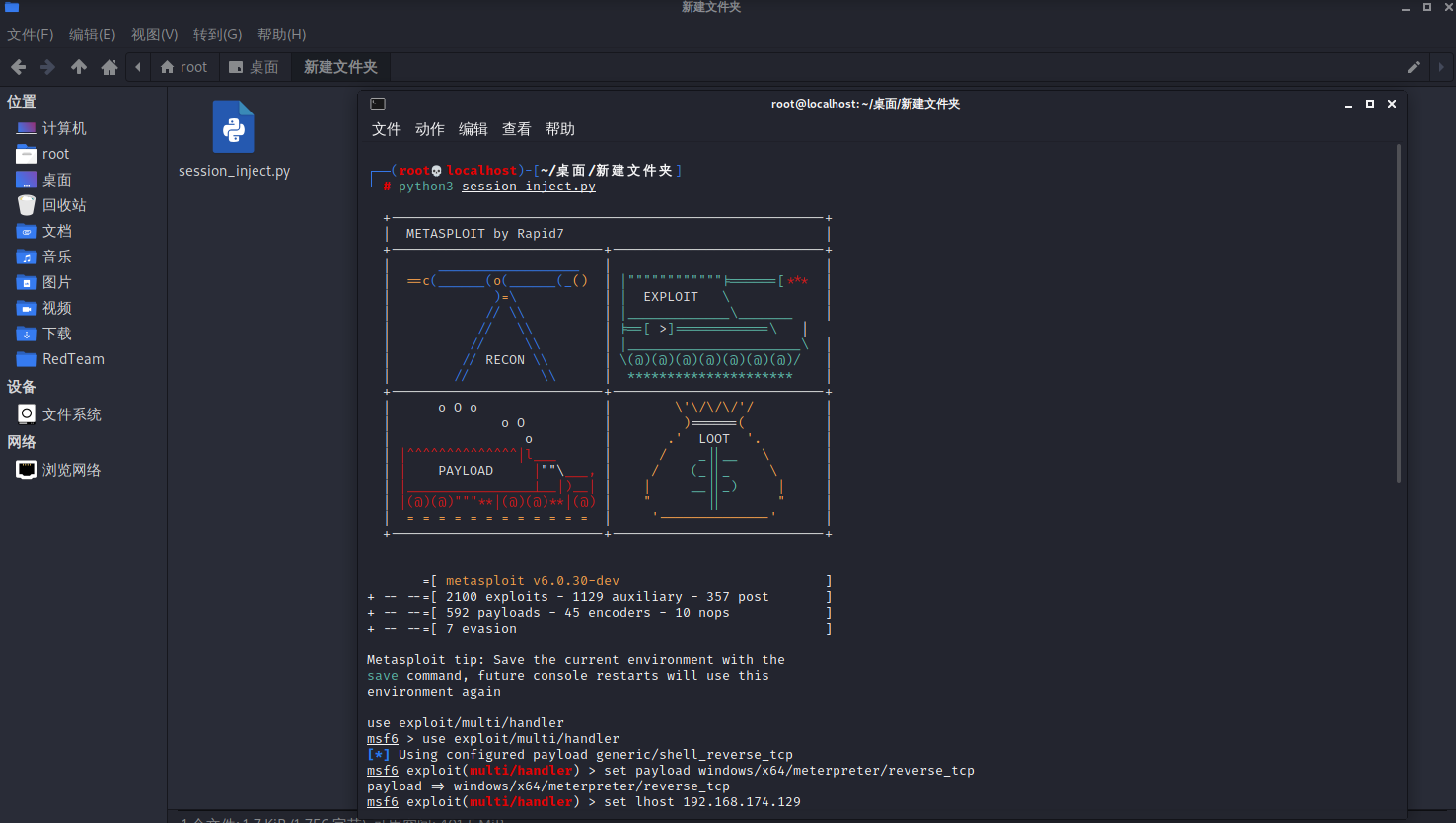Click the 'metasploit v6.0.30-dev' version text
This screenshot has width=1456, height=823.
pyautogui.click(x=533, y=581)
